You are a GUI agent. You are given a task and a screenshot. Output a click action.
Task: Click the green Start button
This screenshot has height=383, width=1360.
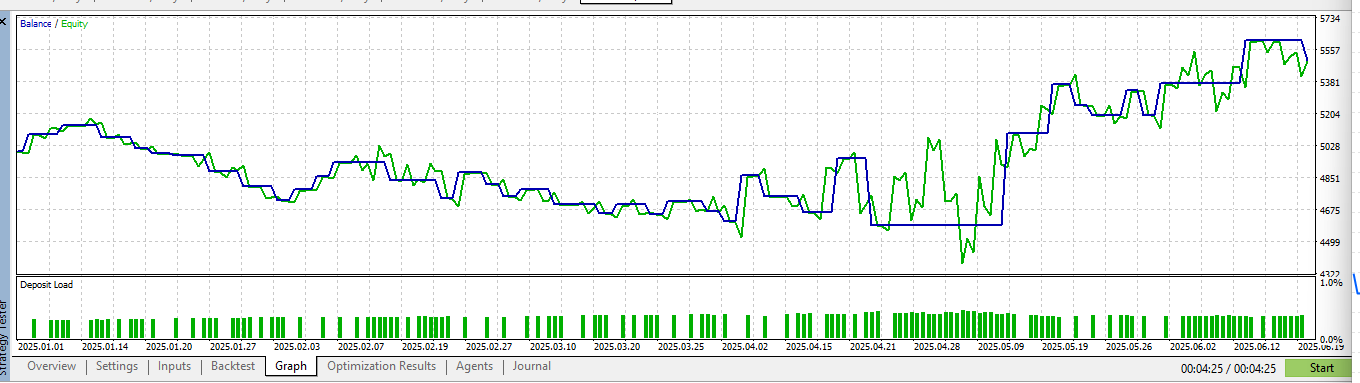tap(1321, 368)
